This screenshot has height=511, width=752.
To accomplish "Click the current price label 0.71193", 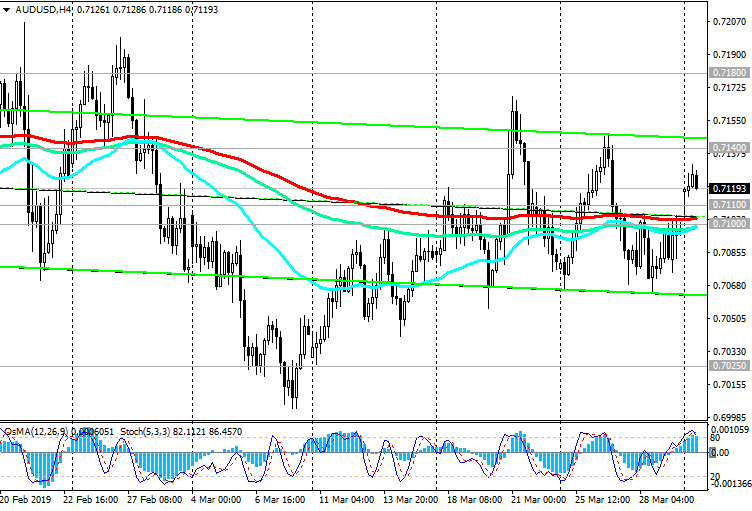I will tap(729, 188).
